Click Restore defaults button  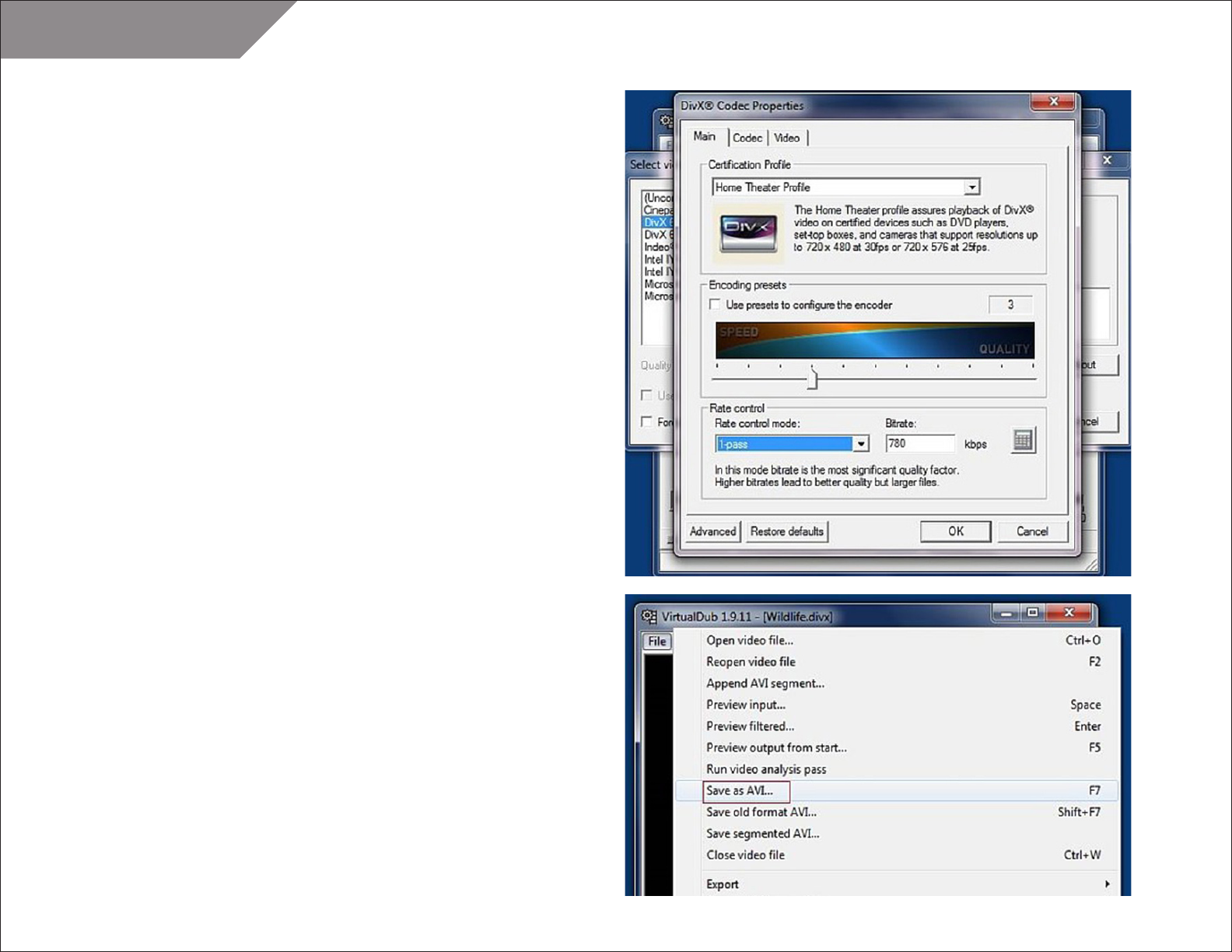(786, 532)
